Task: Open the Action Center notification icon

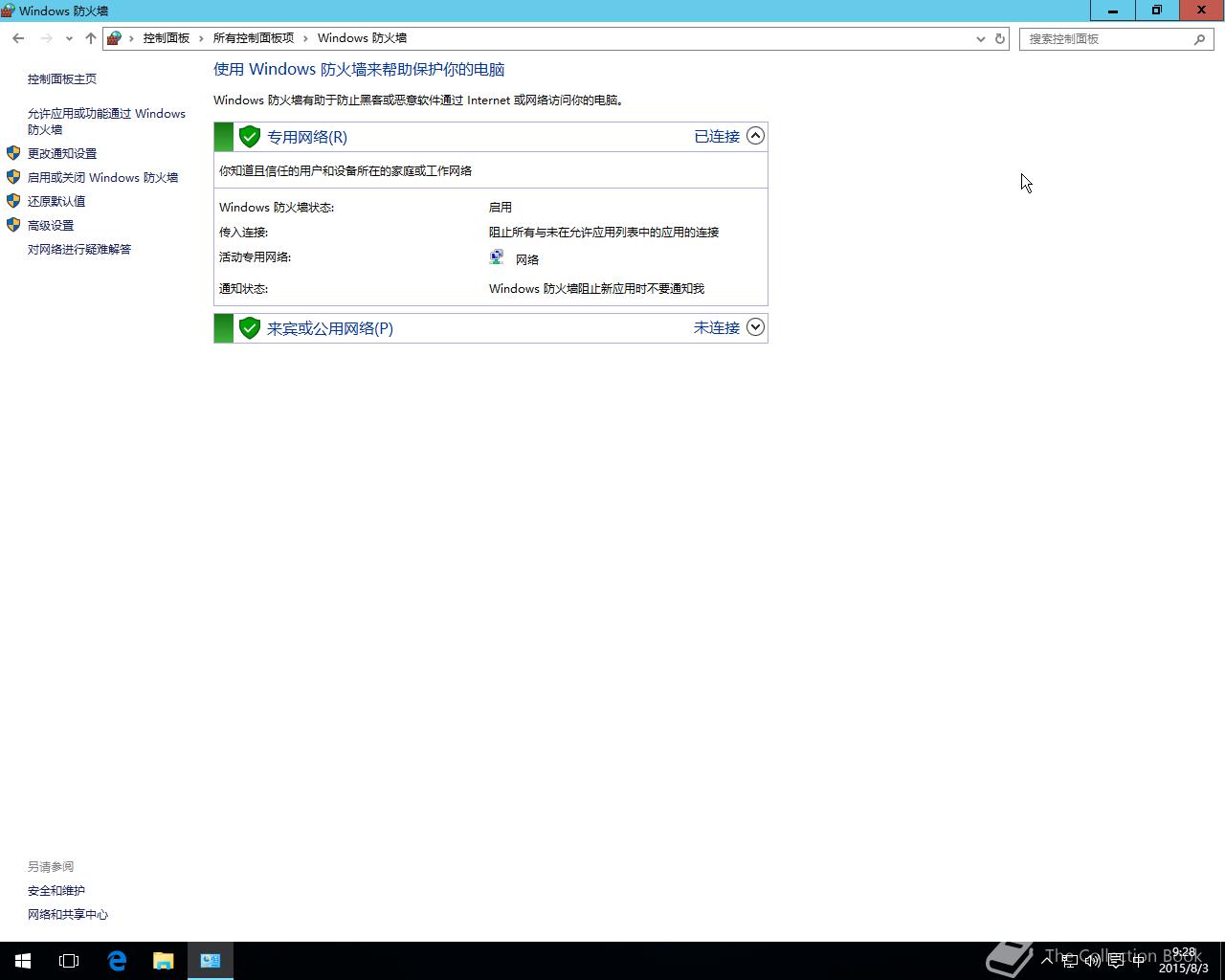Action: point(1115,961)
